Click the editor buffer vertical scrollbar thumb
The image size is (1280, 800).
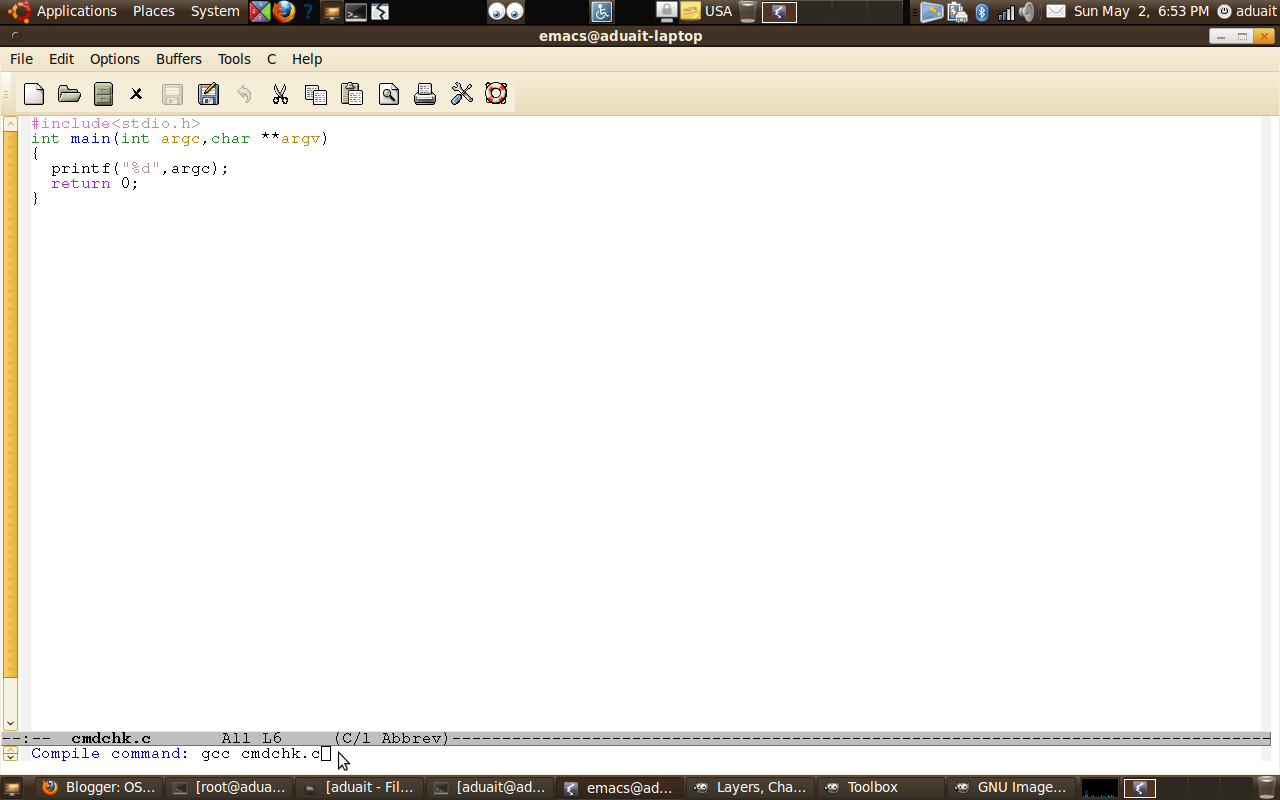pos(10,405)
